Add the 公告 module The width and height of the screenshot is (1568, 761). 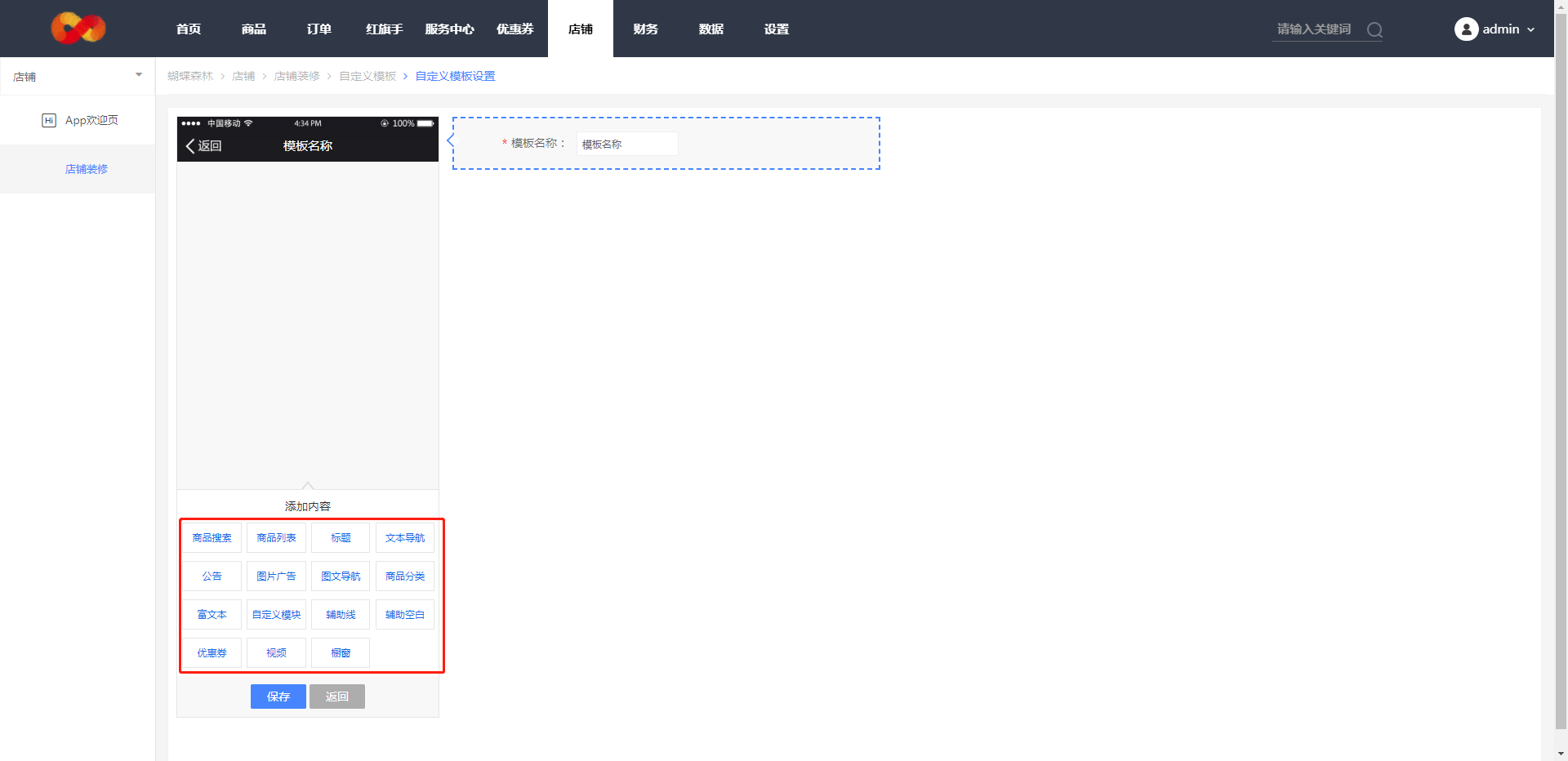point(212,576)
